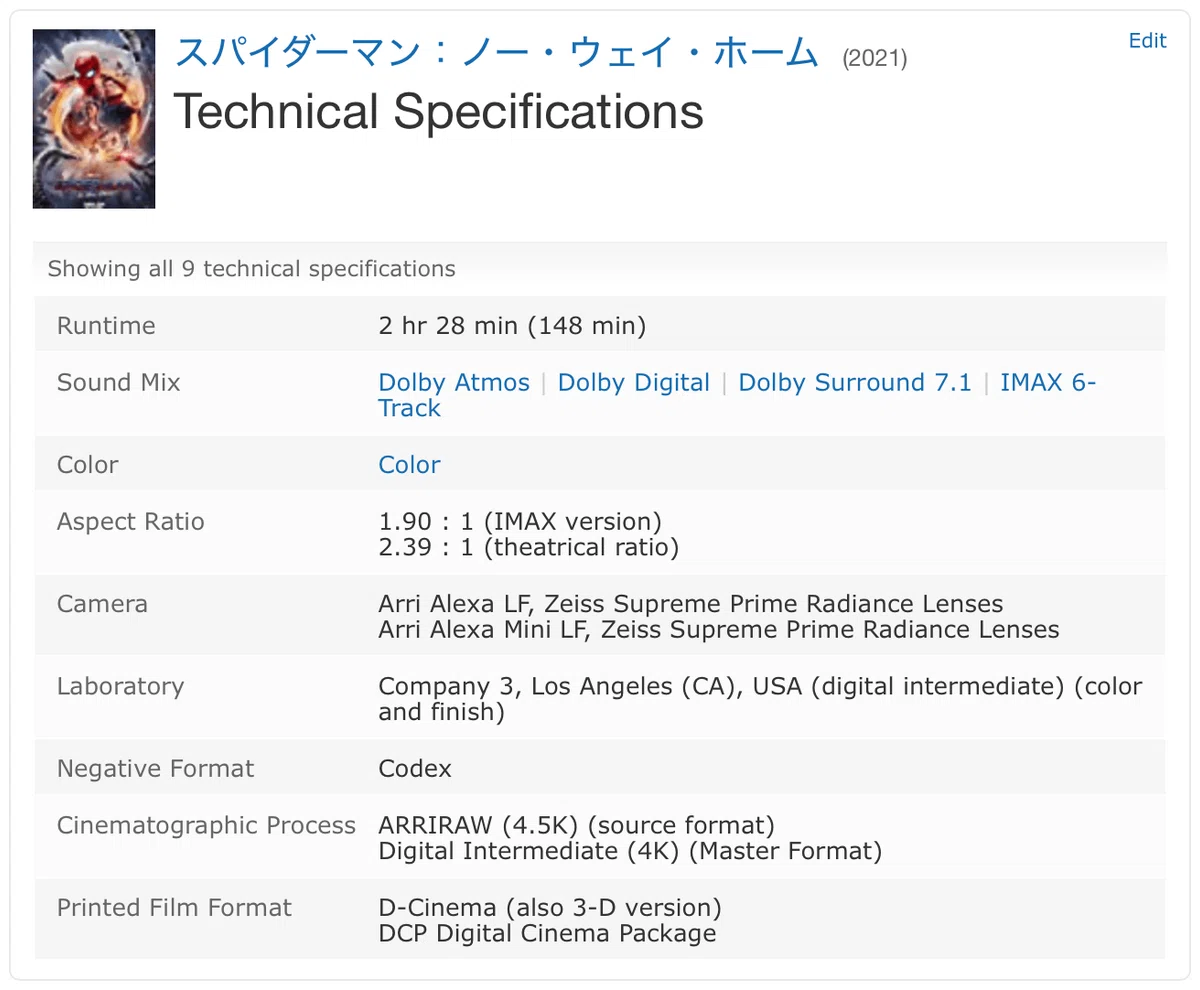Open the Dolby Atmos sound mix link
1200x990 pixels.
point(454,383)
